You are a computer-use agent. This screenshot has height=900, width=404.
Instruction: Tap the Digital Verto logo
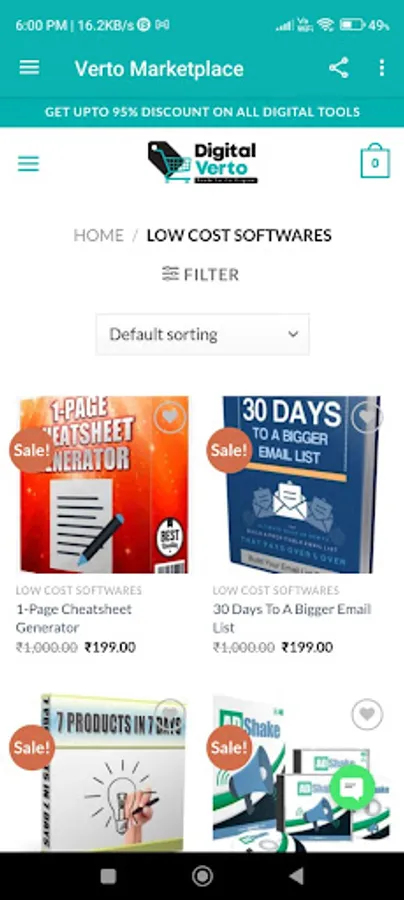(202, 162)
